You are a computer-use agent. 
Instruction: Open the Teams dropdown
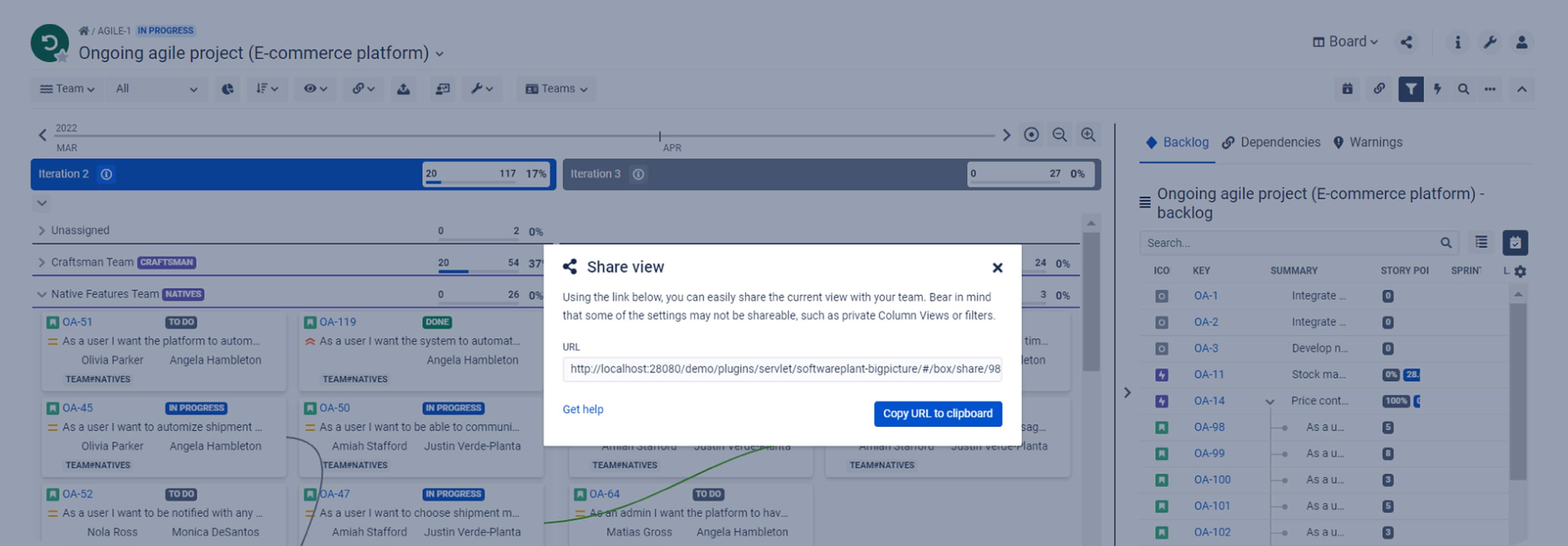pyautogui.click(x=556, y=89)
